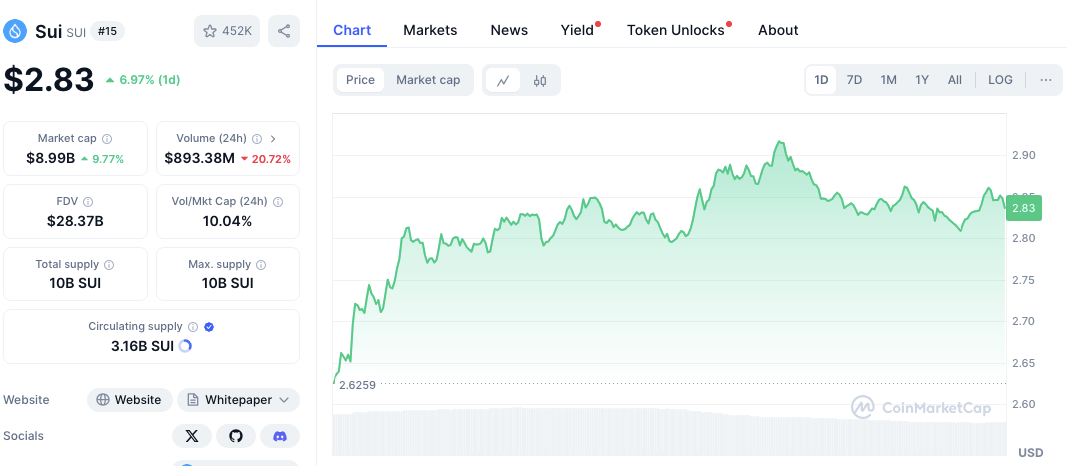Set chart range to All
This screenshot has width=1067, height=466.
tap(955, 80)
